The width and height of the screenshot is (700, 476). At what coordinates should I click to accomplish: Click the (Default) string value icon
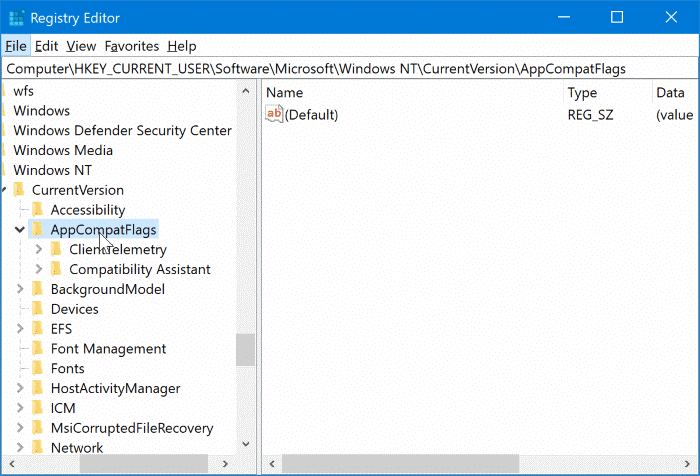point(274,114)
